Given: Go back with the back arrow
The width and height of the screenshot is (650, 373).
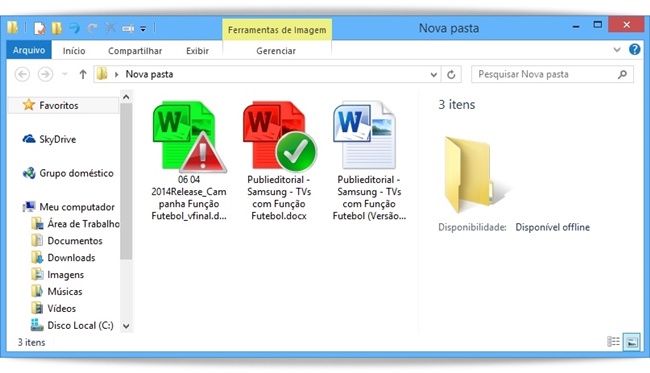Looking at the screenshot, I should pos(22,74).
